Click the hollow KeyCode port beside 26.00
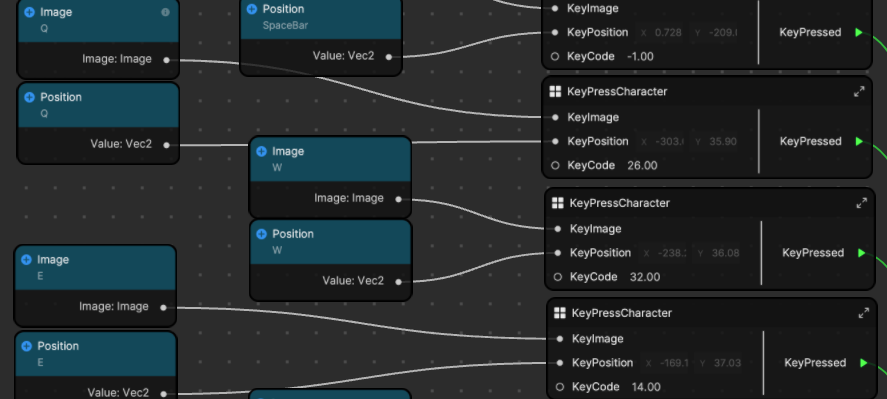 coord(555,165)
